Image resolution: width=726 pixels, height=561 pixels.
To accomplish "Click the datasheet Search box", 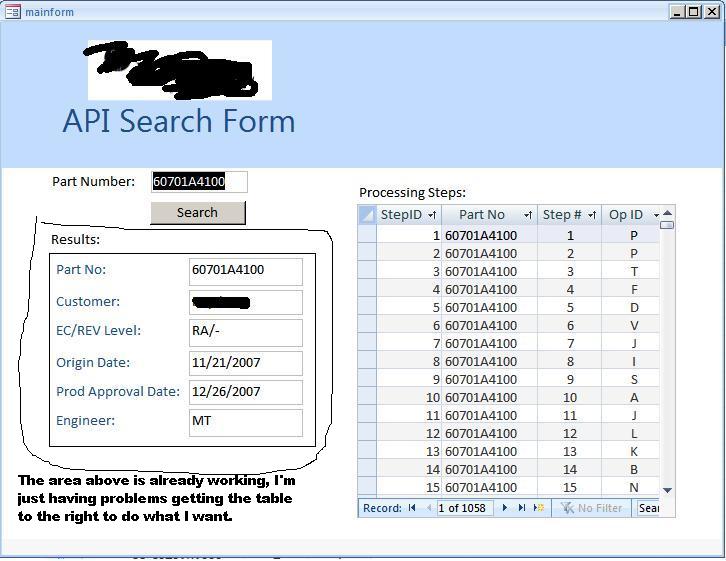I will coord(648,508).
